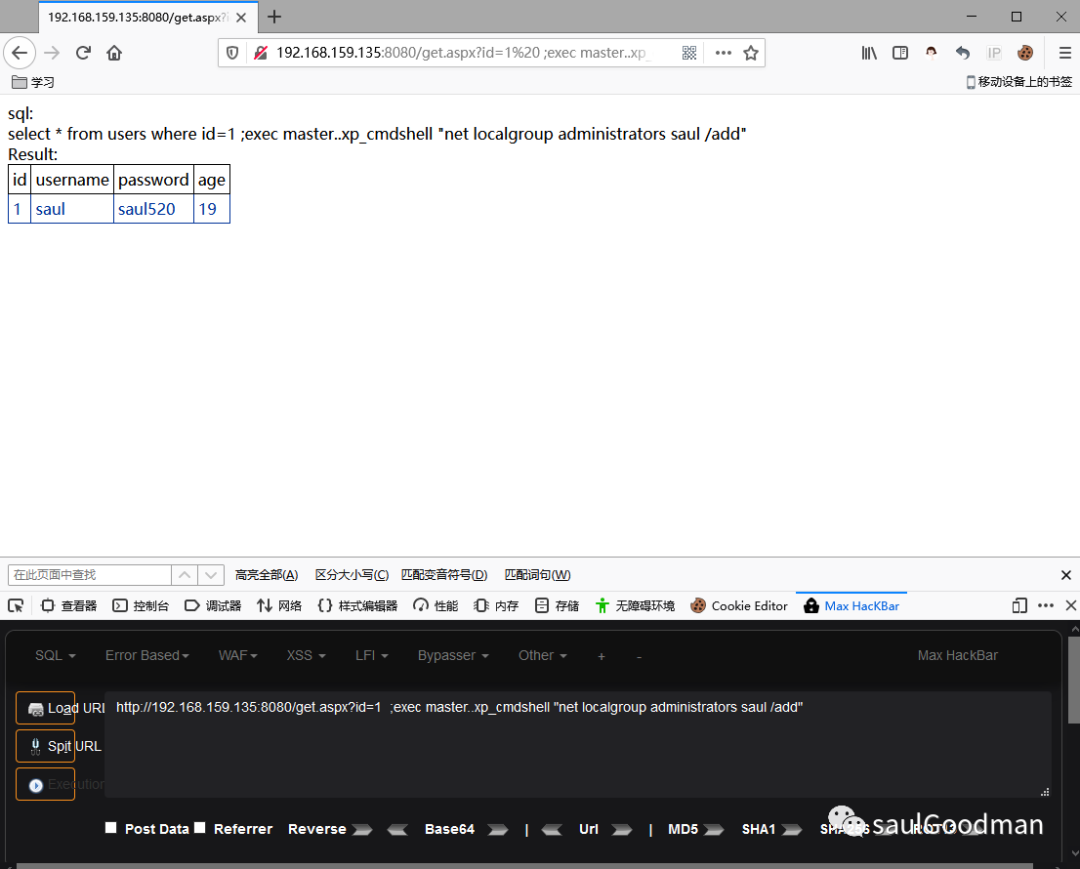Select Max HacKBar devtools tab
The width and height of the screenshot is (1080, 869).
(x=851, y=606)
